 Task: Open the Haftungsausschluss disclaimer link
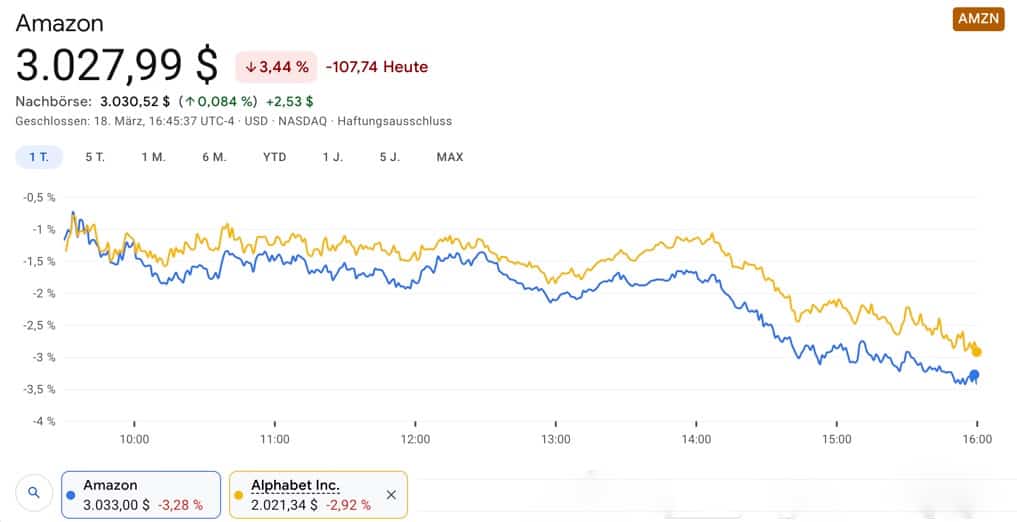tap(395, 121)
